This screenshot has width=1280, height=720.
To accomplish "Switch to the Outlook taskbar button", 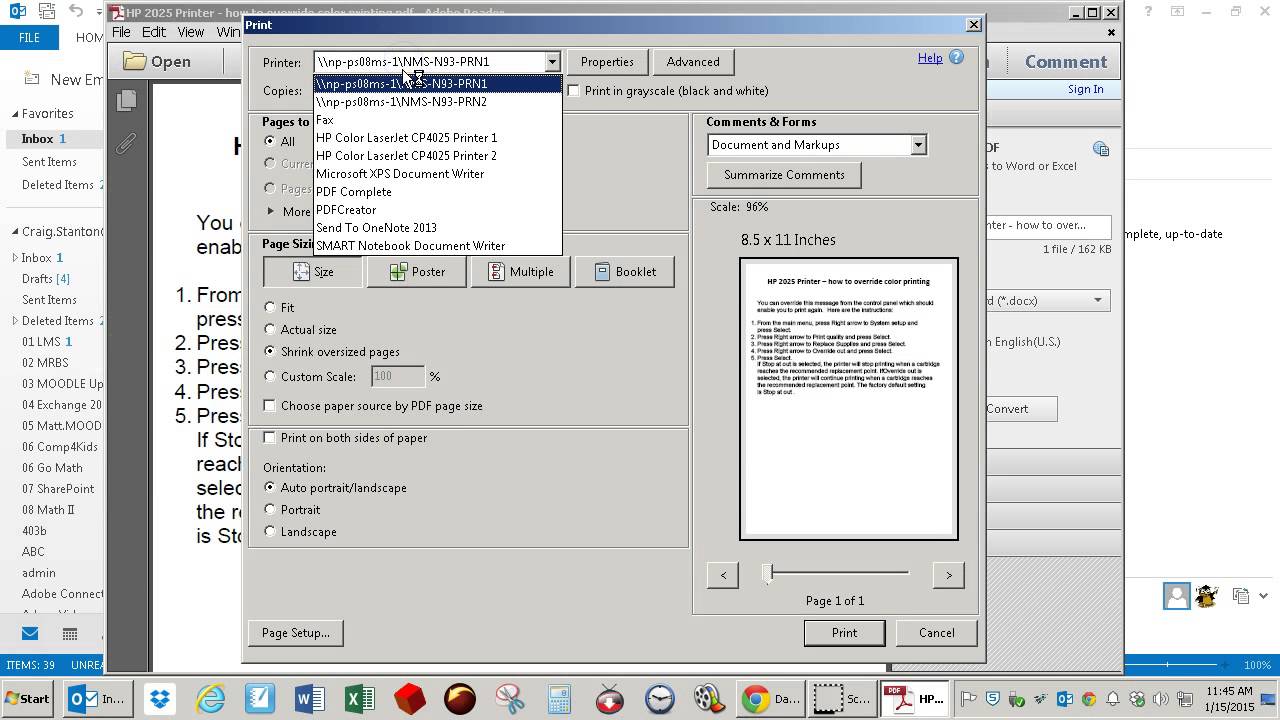I will (x=98, y=699).
